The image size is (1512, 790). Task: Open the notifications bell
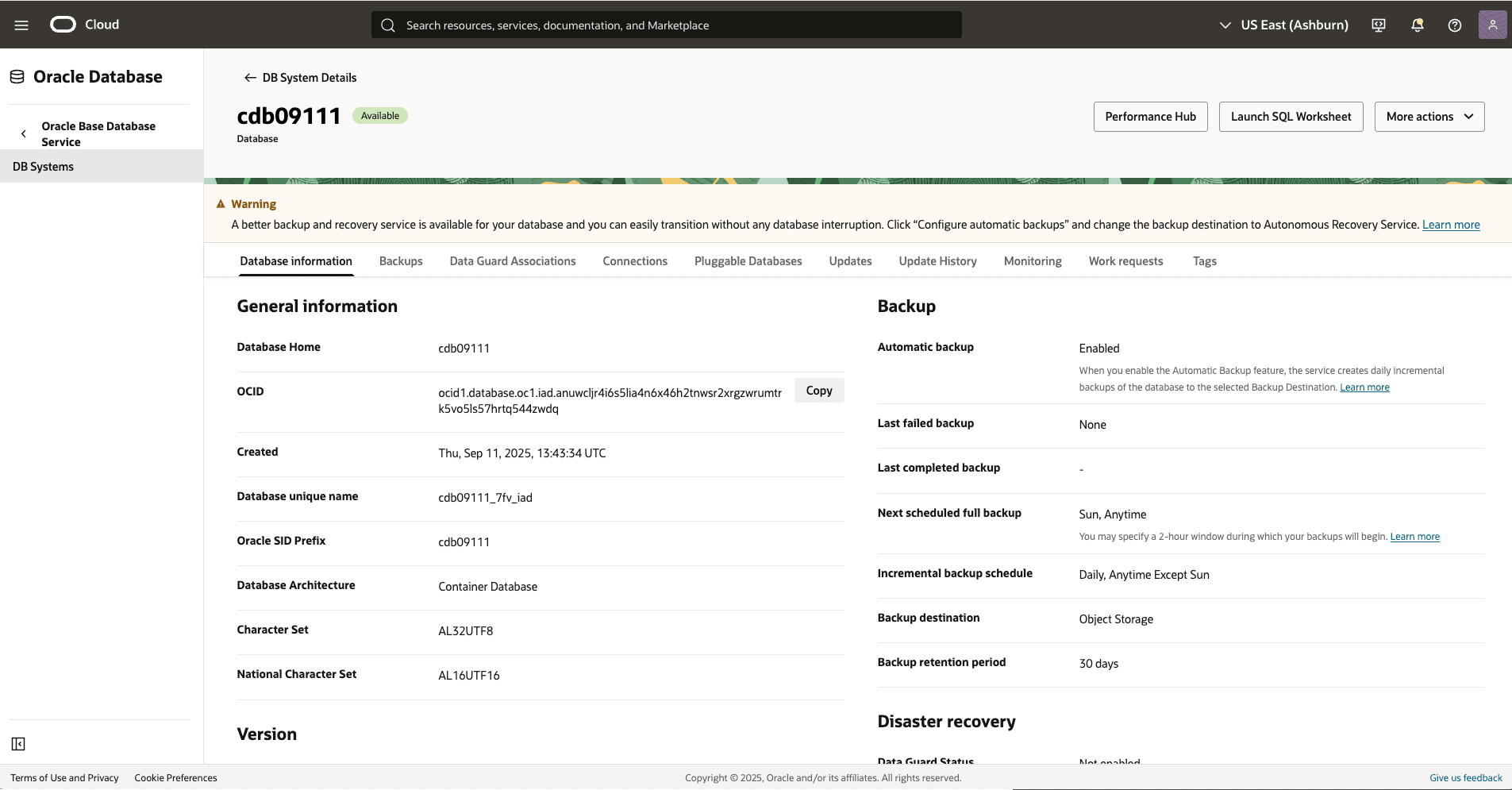(1416, 25)
